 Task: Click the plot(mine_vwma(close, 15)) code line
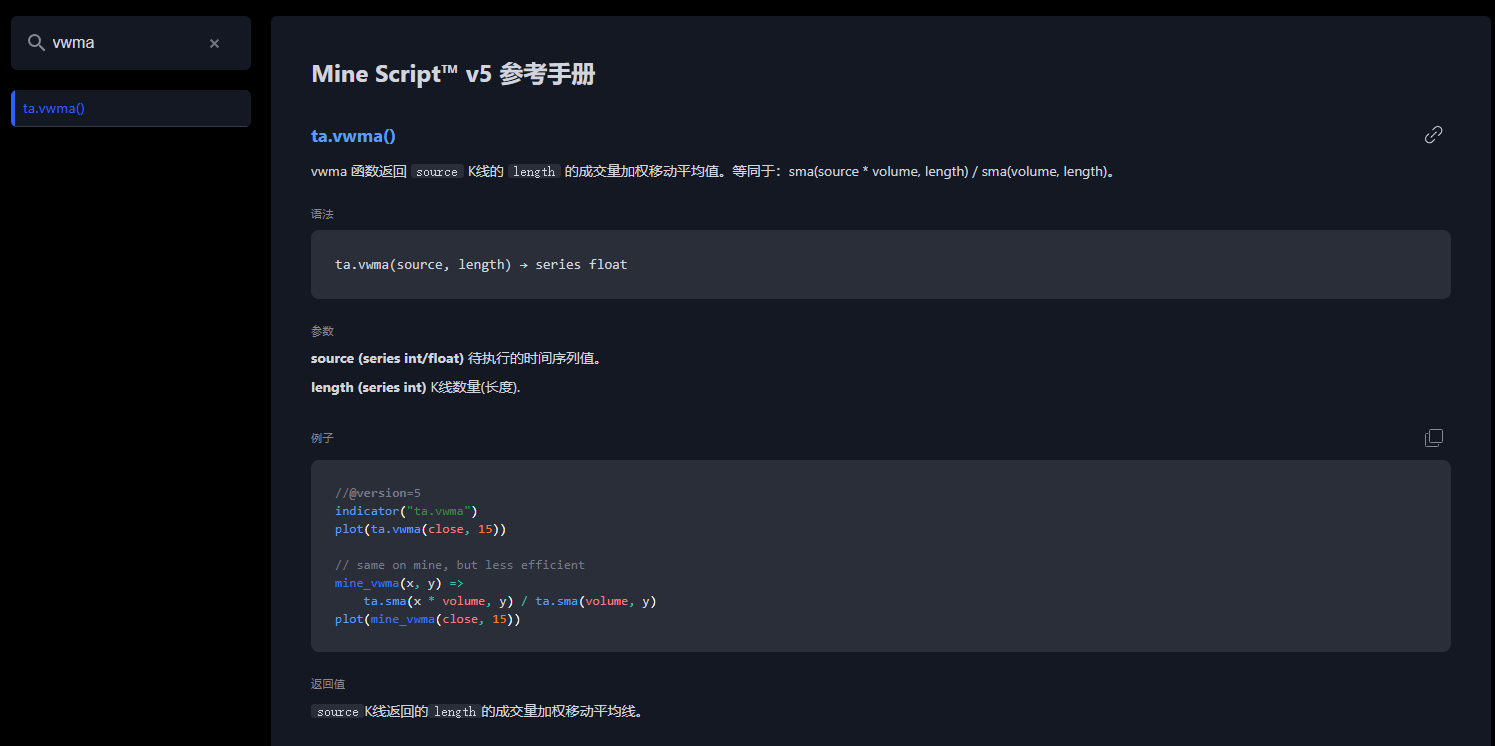(x=427, y=619)
